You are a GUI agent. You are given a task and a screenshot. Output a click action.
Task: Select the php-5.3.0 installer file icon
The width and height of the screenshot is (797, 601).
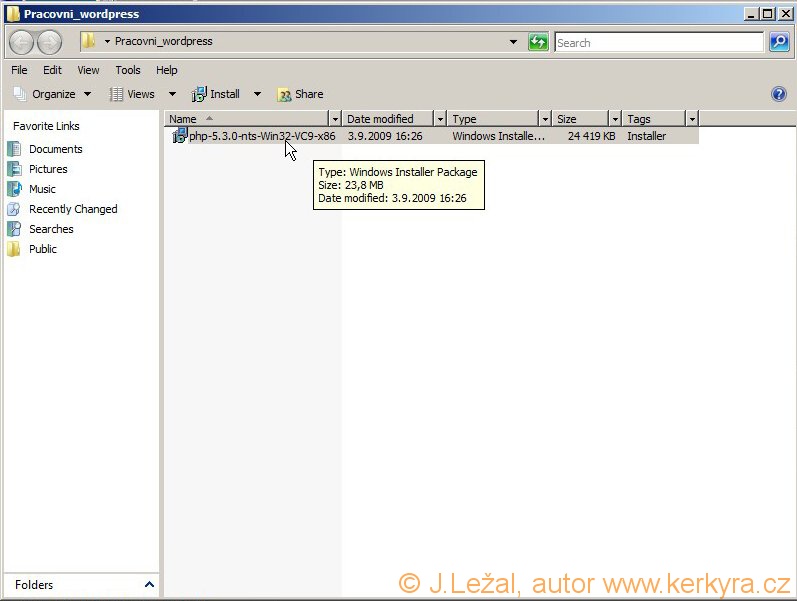point(180,136)
